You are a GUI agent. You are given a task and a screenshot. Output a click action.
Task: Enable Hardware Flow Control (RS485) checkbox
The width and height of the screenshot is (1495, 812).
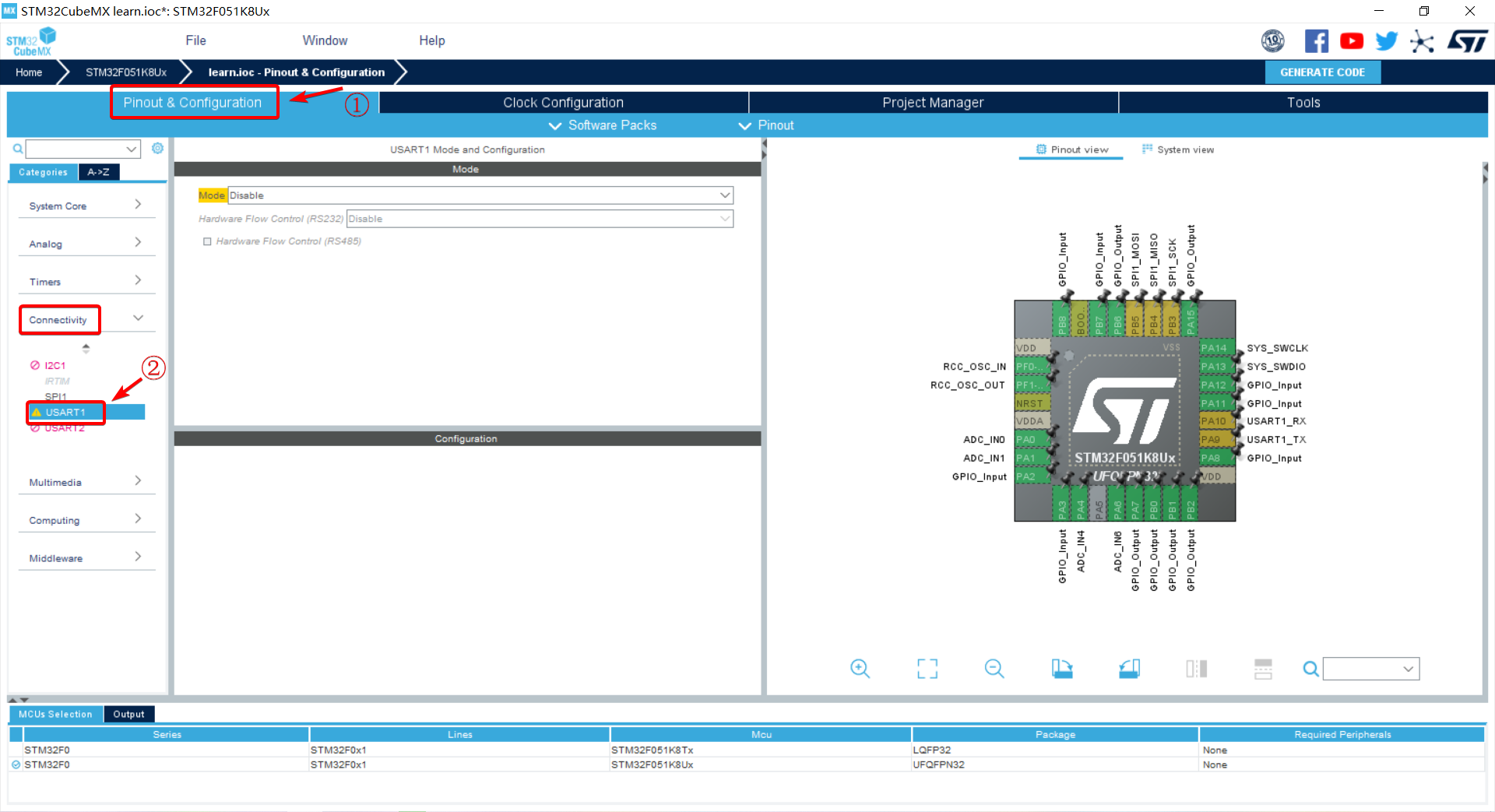coord(207,241)
